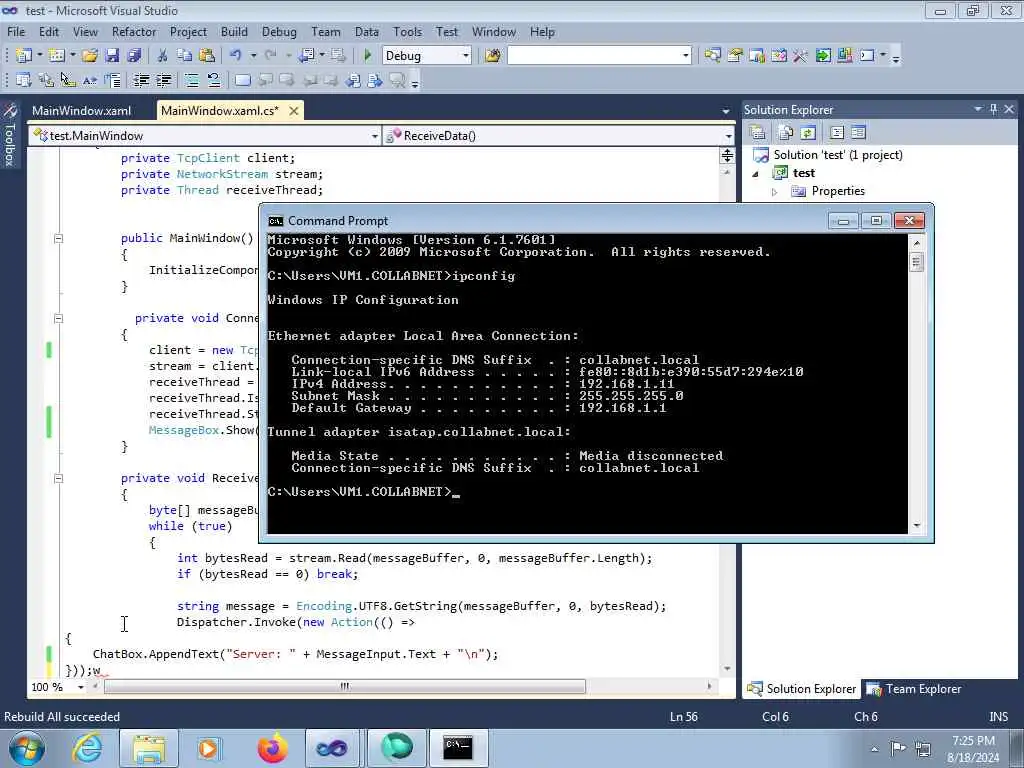Click the Save All toolbar icon

pos(134,56)
